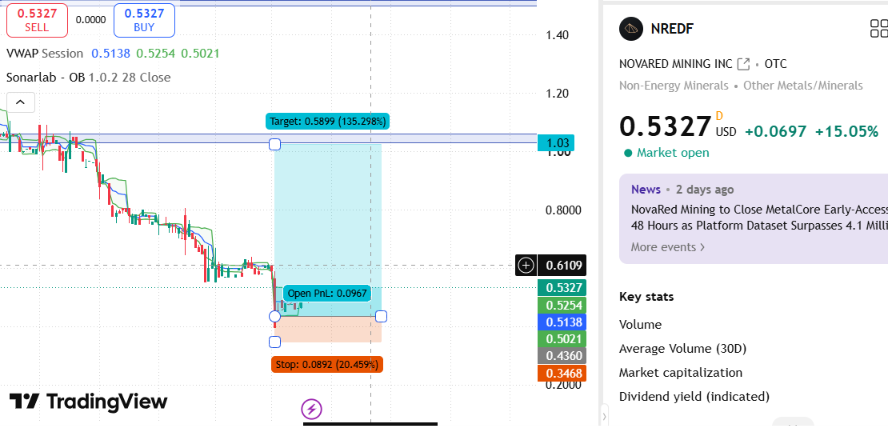This screenshot has width=888, height=426.
Task: Click the entry left handle of long position
Action: click(x=275, y=316)
